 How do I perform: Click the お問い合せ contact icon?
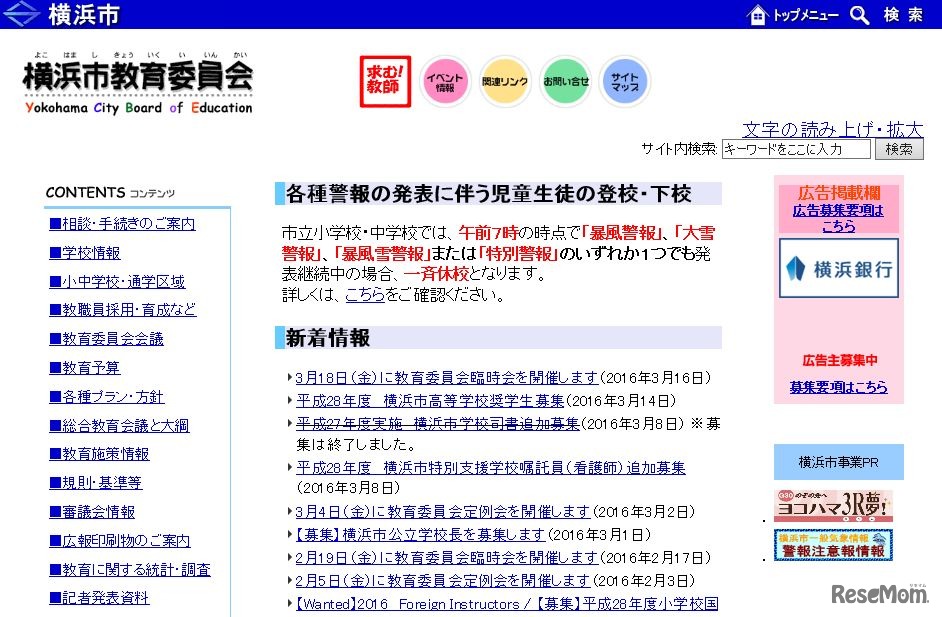[x=564, y=82]
